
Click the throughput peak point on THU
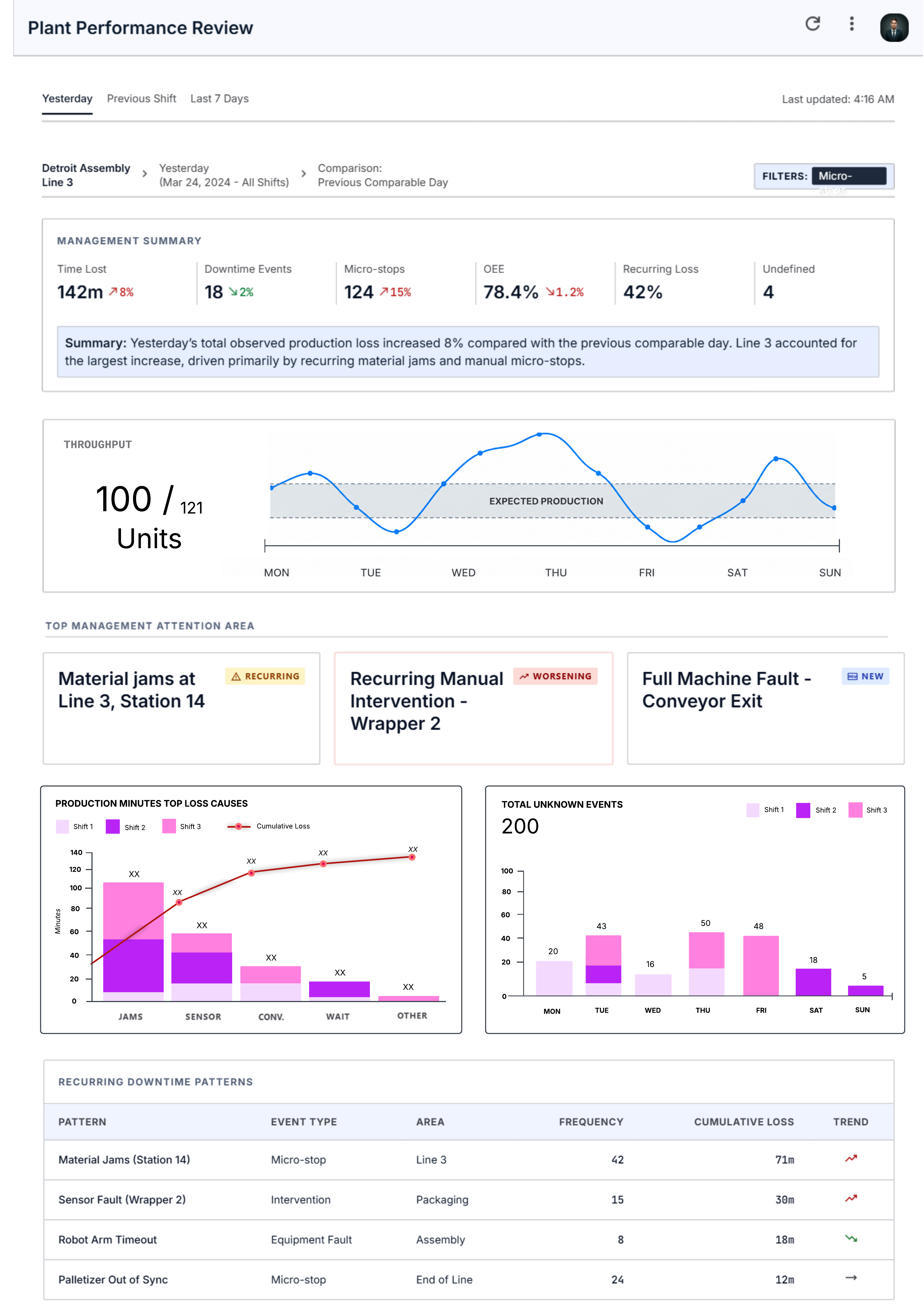(539, 434)
